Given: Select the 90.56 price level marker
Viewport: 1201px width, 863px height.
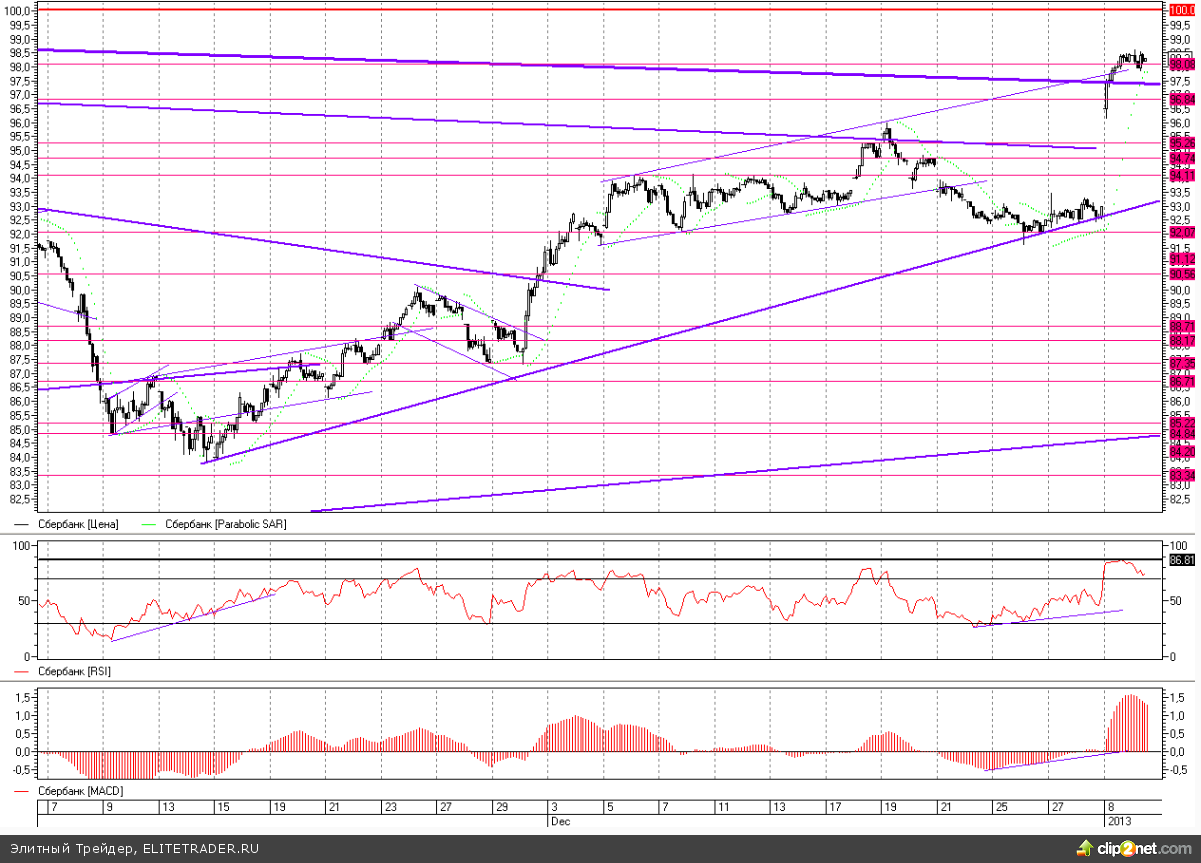Looking at the screenshot, I should (x=1182, y=274).
